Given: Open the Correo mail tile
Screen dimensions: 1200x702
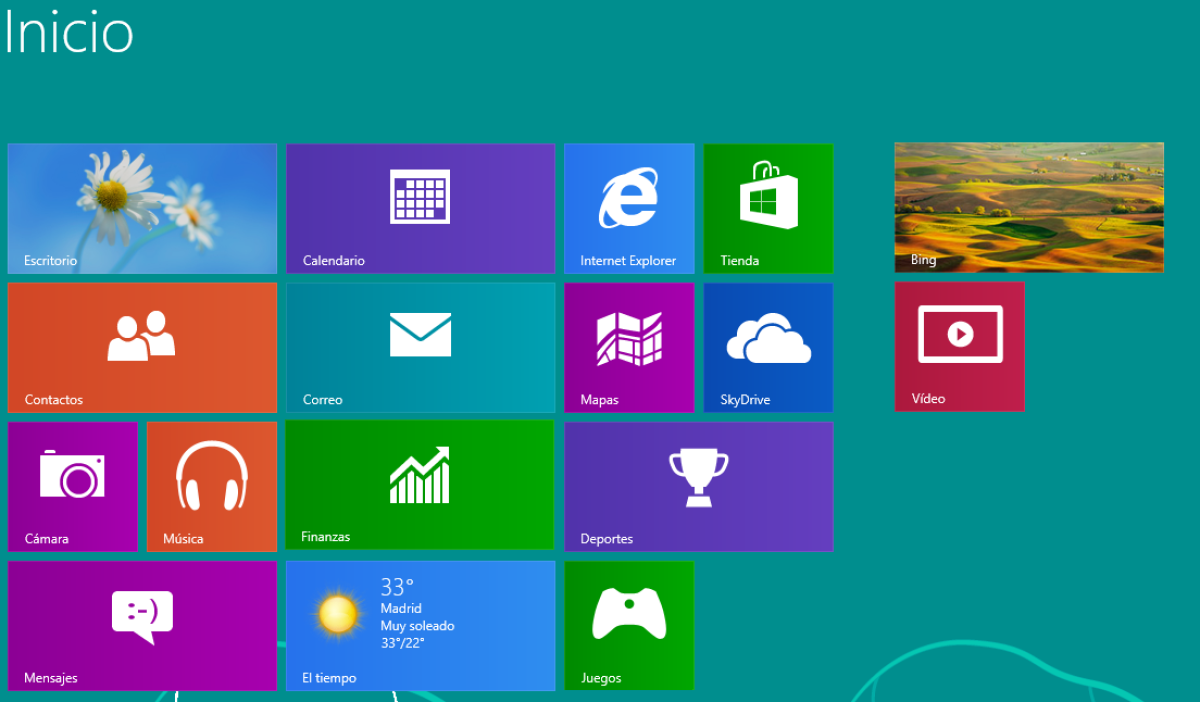Looking at the screenshot, I should [420, 347].
